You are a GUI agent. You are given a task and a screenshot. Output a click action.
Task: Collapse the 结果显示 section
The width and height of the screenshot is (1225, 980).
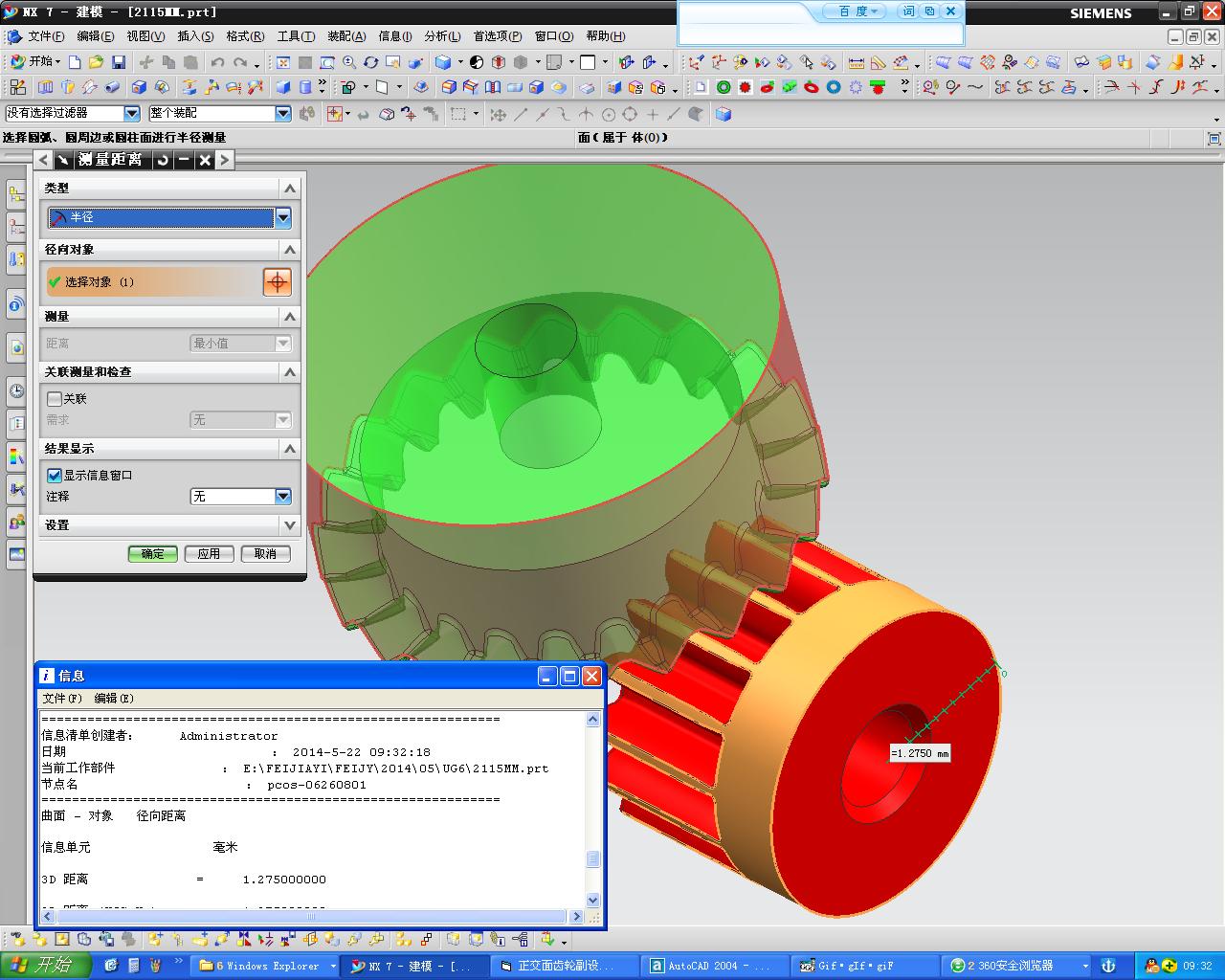(290, 448)
